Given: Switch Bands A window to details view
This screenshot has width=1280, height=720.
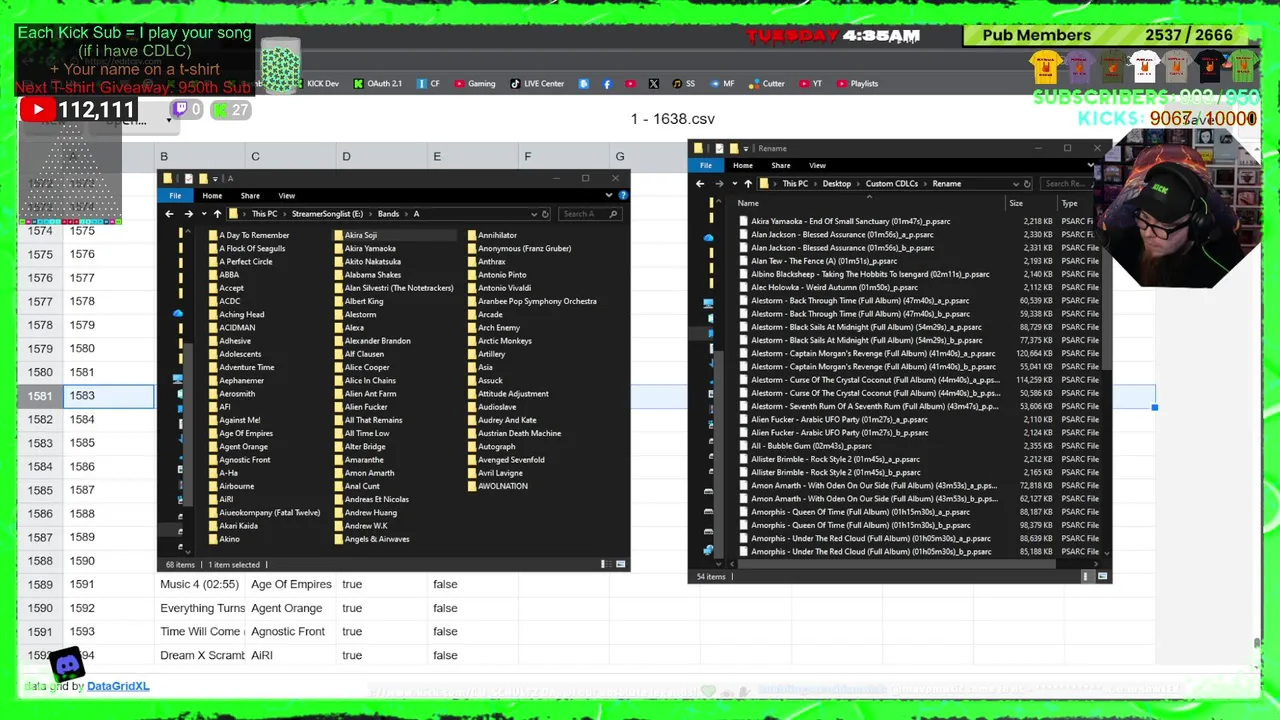Looking at the screenshot, I should 604,564.
